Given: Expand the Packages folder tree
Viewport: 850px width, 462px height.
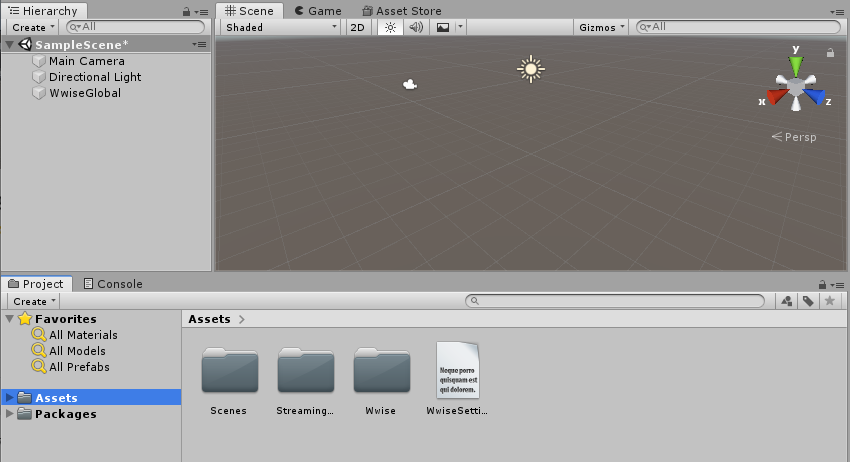Looking at the screenshot, I should pos(10,414).
